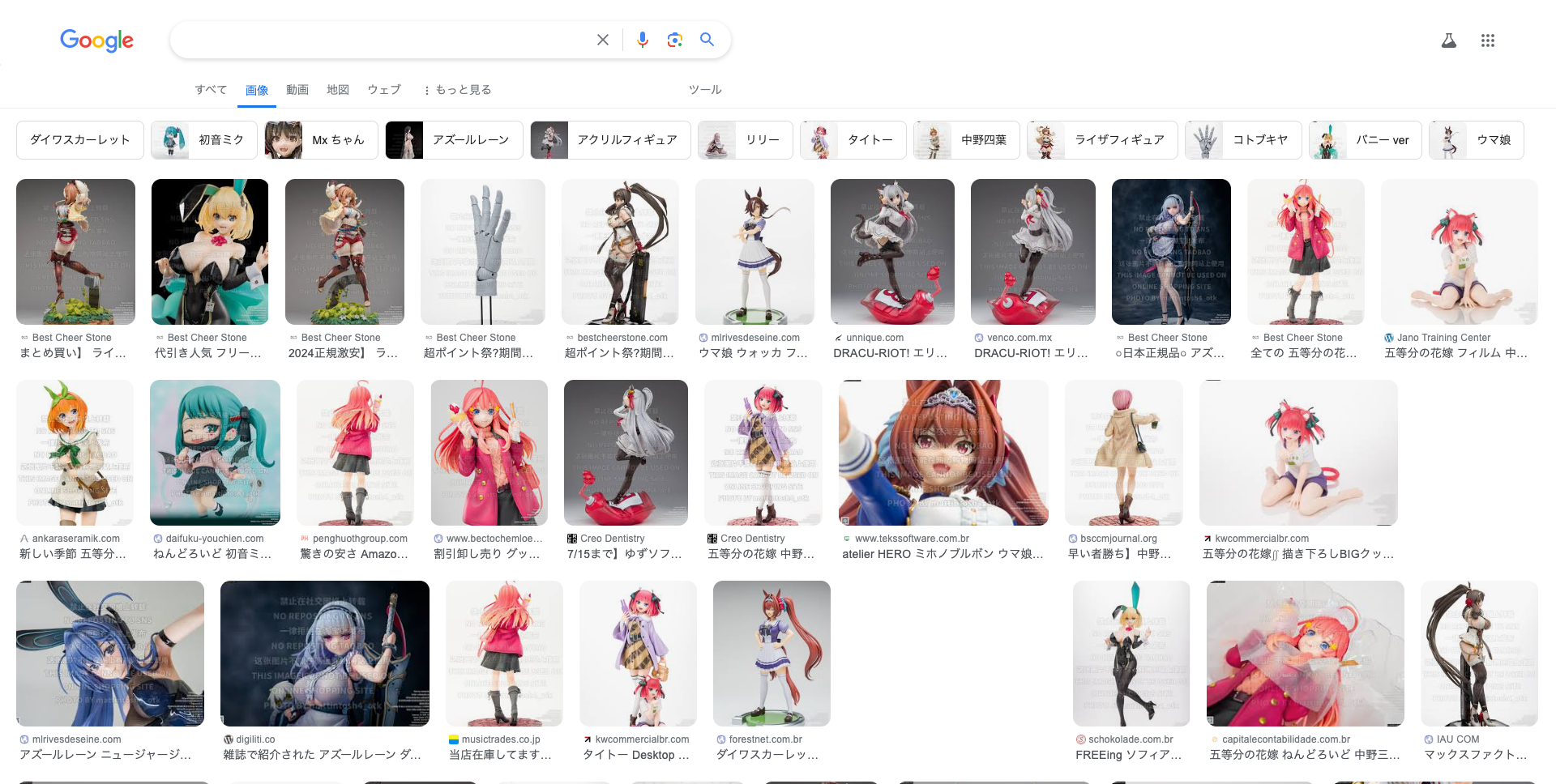Image resolution: width=1556 pixels, height=784 pixels.
Task: Open Google Lens image search icon
Action: point(674,40)
